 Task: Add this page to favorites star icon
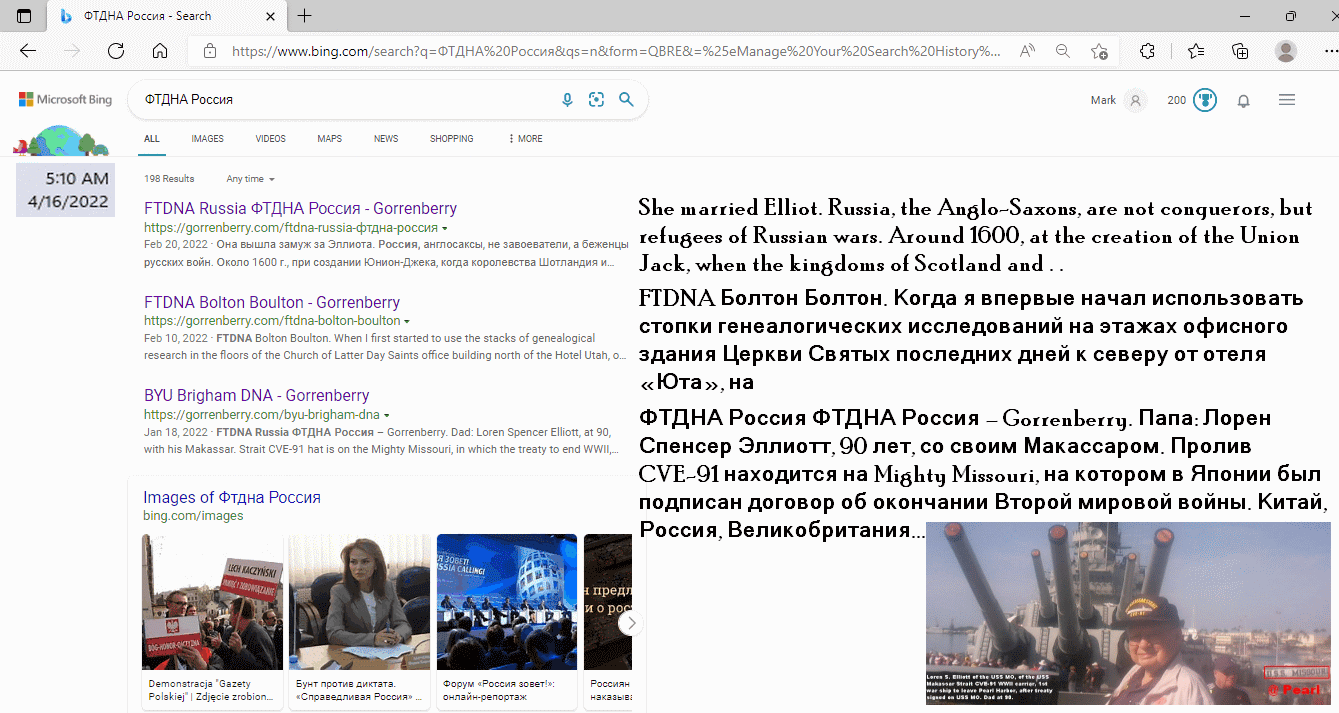(x=1099, y=51)
